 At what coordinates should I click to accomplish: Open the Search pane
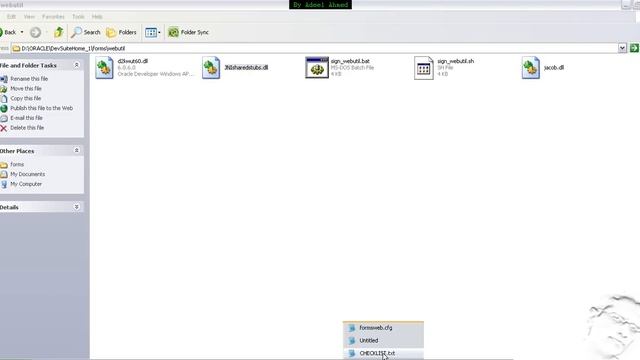tap(86, 32)
